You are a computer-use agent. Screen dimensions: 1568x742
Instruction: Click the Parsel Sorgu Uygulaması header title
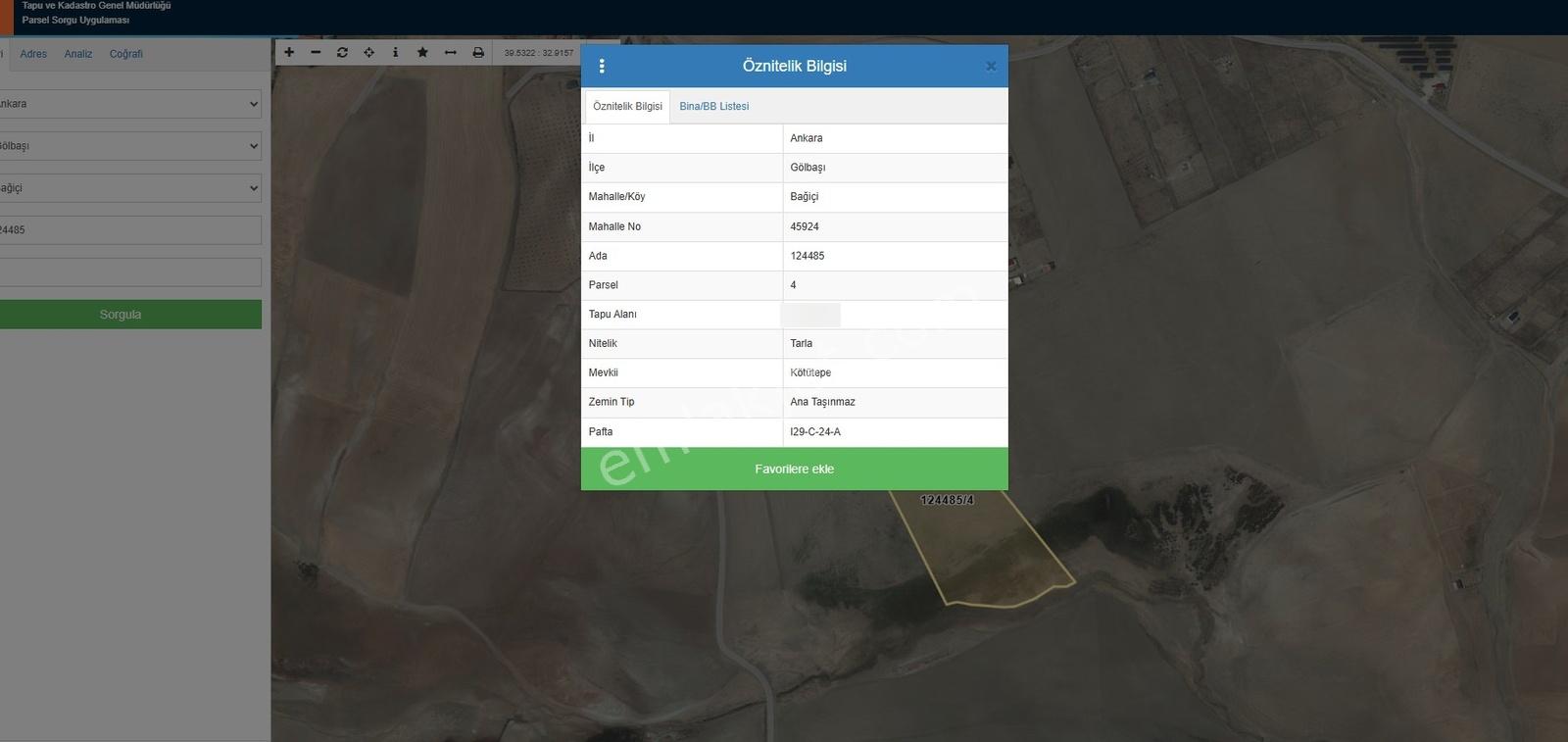pyautogui.click(x=75, y=20)
